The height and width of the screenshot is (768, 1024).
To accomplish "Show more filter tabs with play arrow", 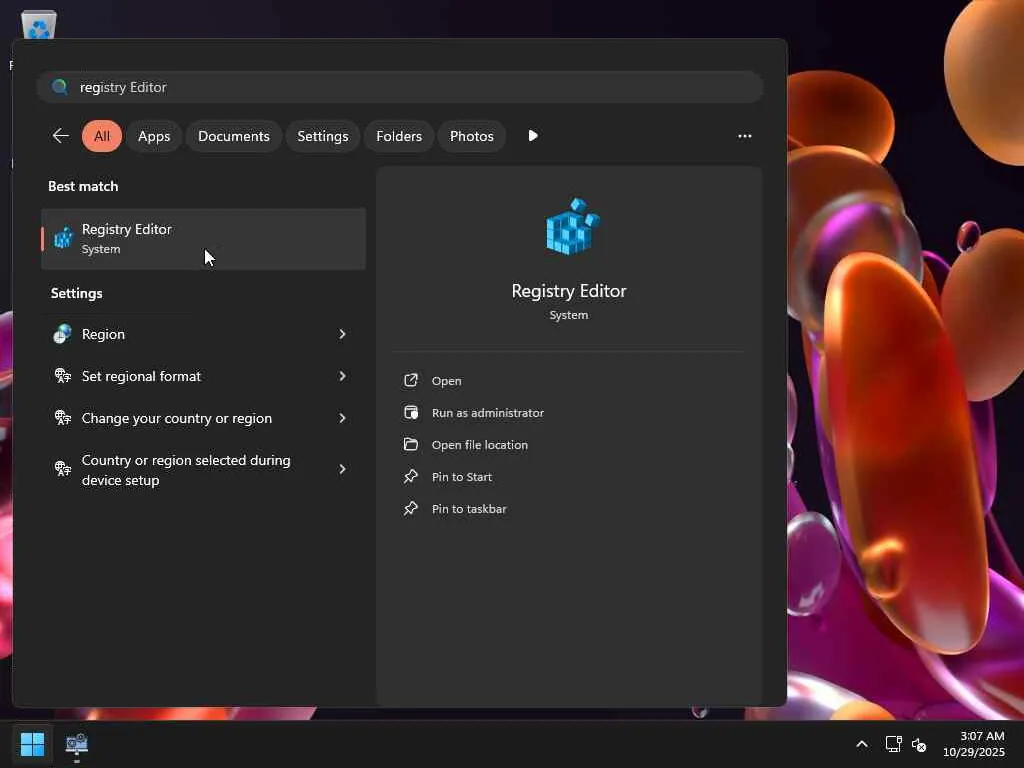I will coord(533,136).
